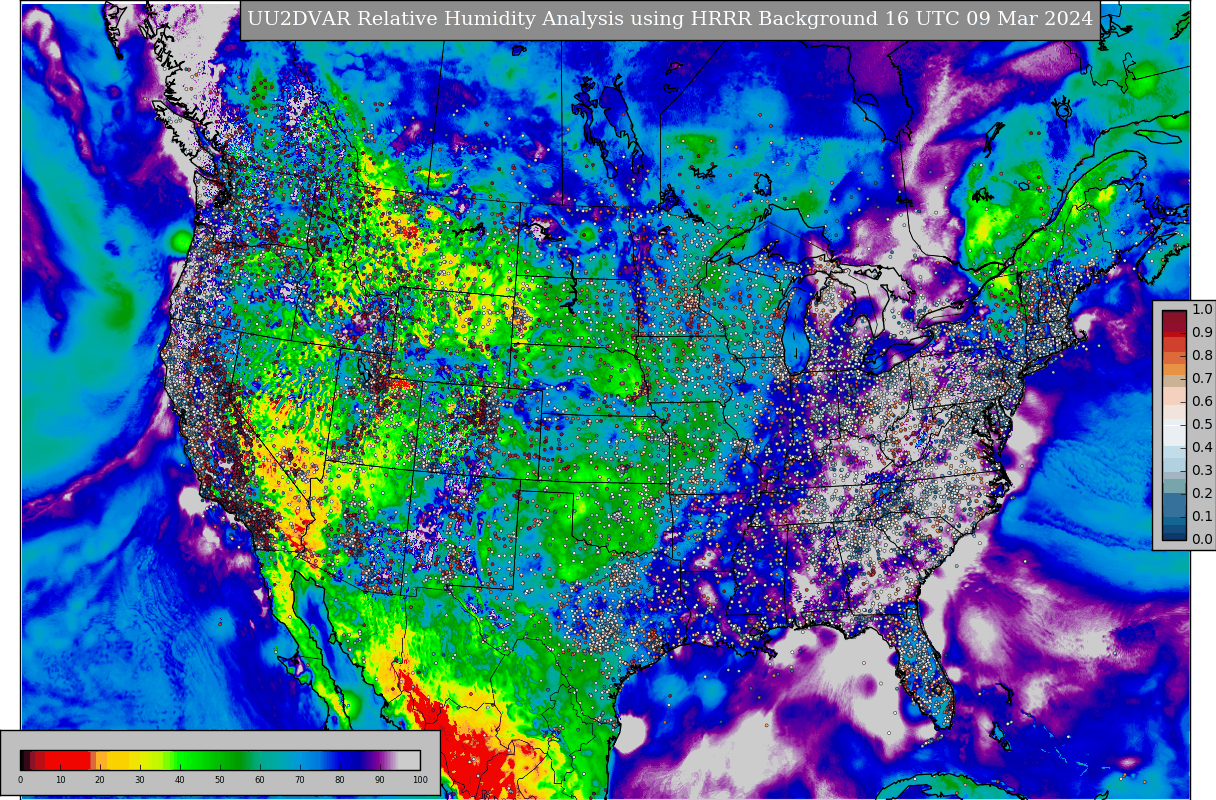
Task: Click the 10 tick label on the humidity colorbar
Action: click(x=60, y=780)
